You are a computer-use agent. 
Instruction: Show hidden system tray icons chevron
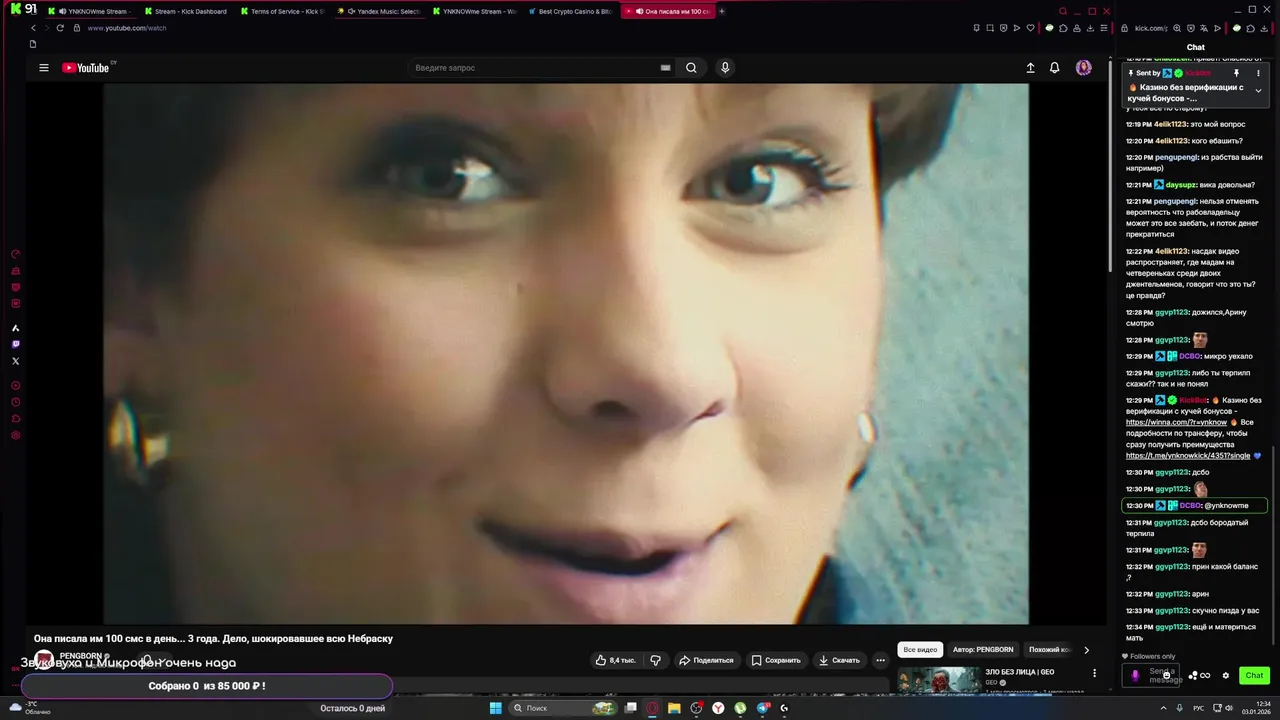tap(1163, 708)
